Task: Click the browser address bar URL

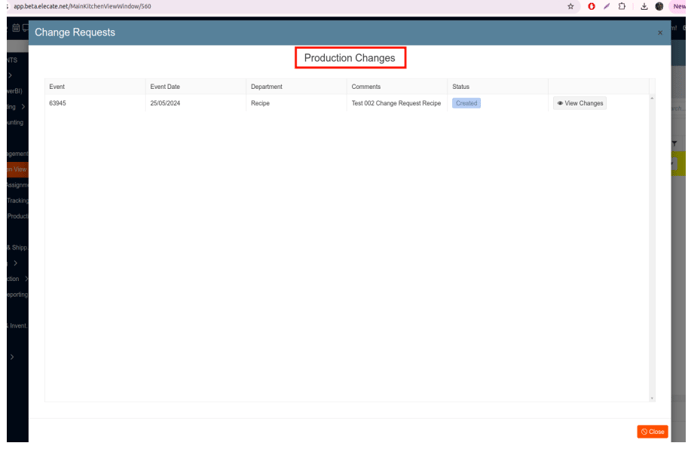Action: (82, 6)
